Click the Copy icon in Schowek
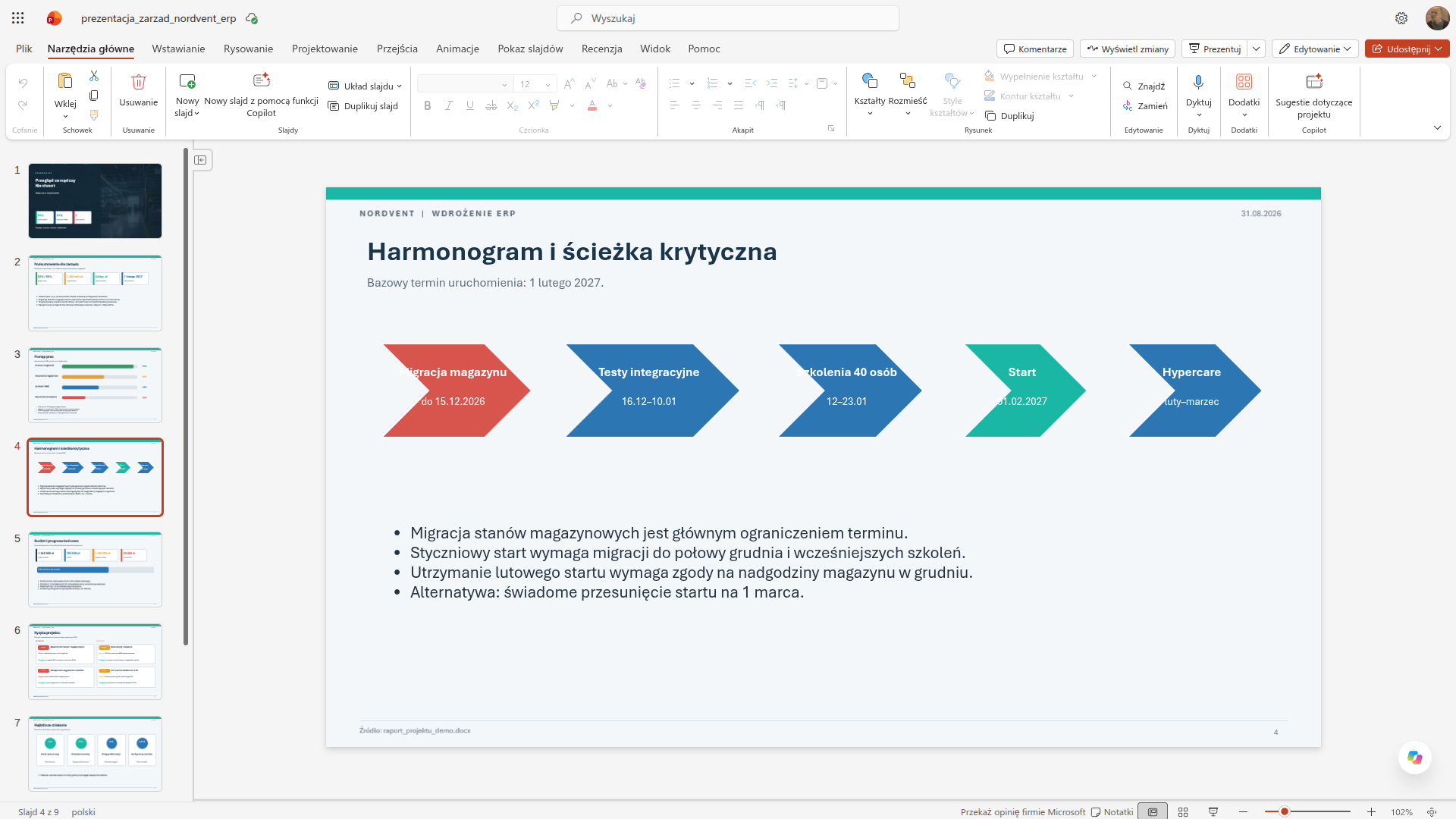Screen dimensions: 1456x819 94,96
